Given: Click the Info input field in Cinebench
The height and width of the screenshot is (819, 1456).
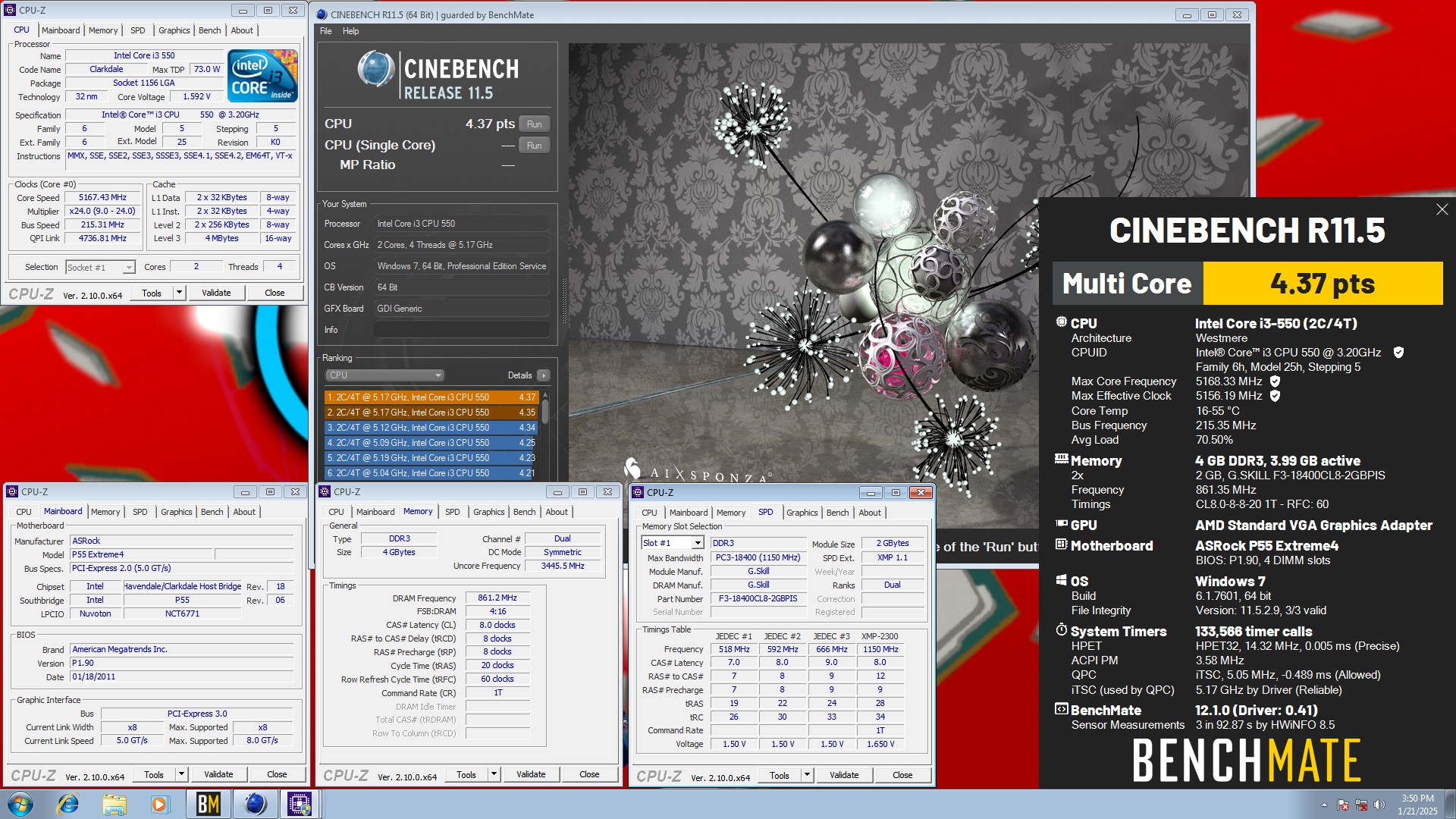Looking at the screenshot, I should click(462, 330).
